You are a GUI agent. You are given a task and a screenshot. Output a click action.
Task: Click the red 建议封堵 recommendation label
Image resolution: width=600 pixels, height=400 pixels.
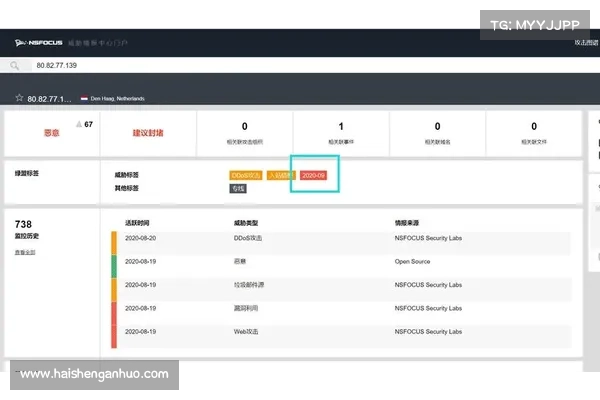148,132
